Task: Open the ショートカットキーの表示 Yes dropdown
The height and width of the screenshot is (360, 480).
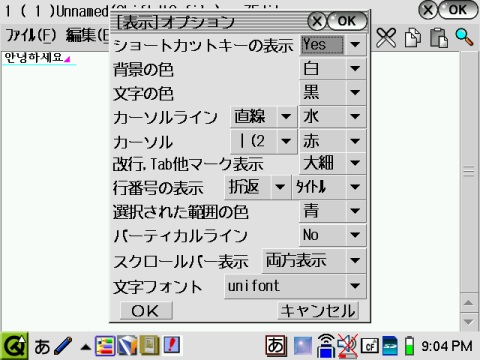Action: (333, 44)
